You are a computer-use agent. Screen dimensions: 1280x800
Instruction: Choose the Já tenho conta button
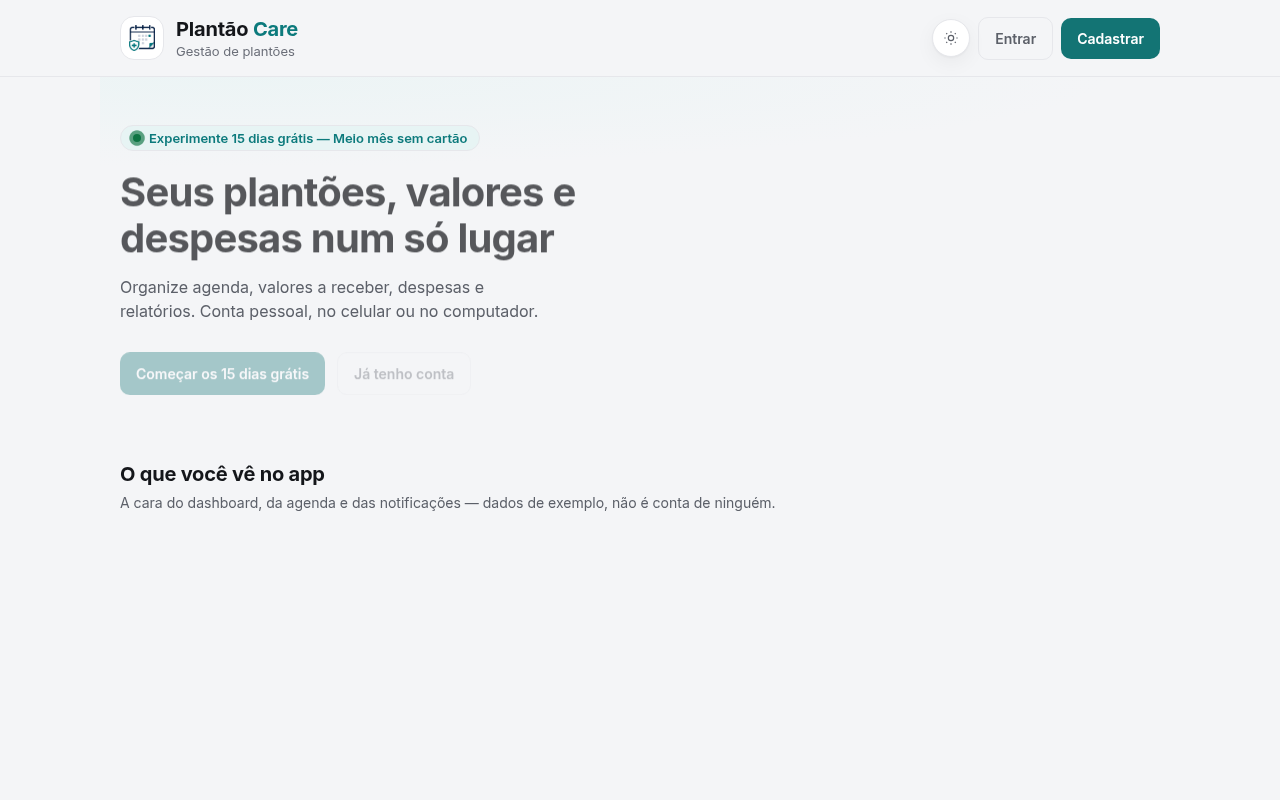tap(404, 374)
